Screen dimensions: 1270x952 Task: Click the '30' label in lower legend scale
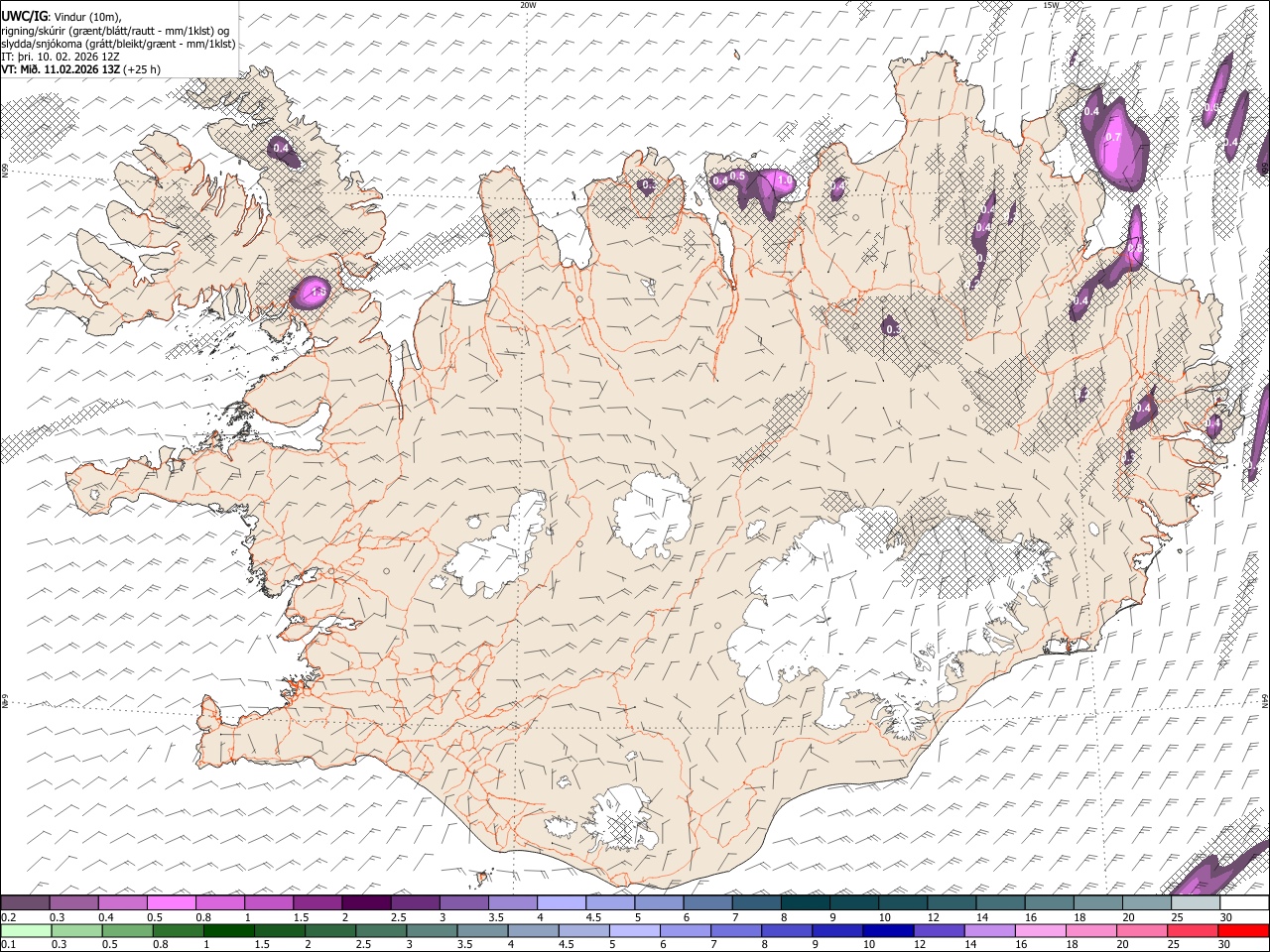tap(1225, 945)
